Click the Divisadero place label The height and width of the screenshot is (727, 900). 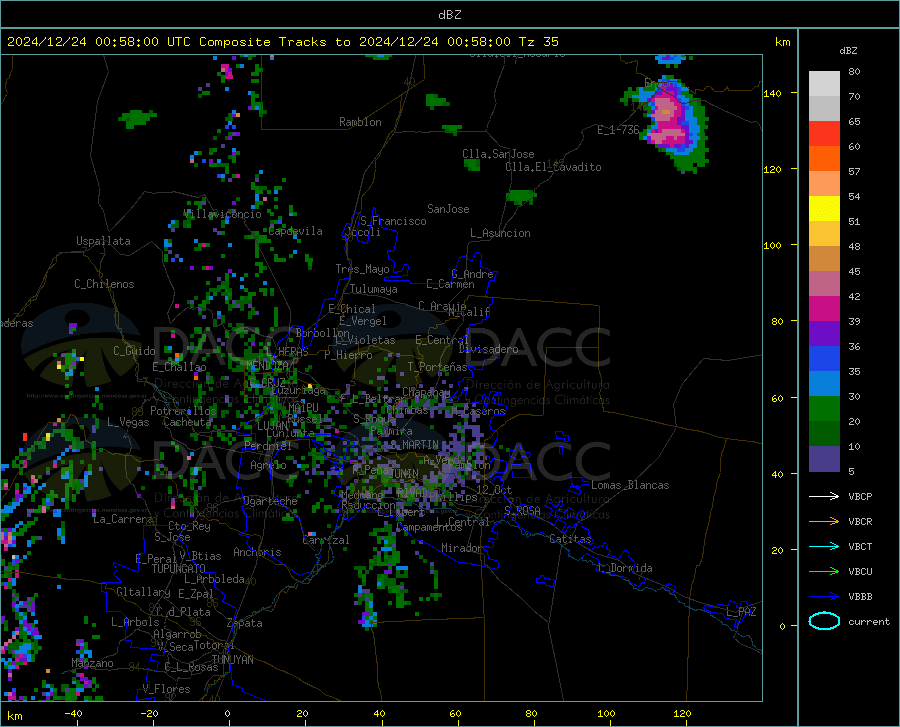pos(488,349)
